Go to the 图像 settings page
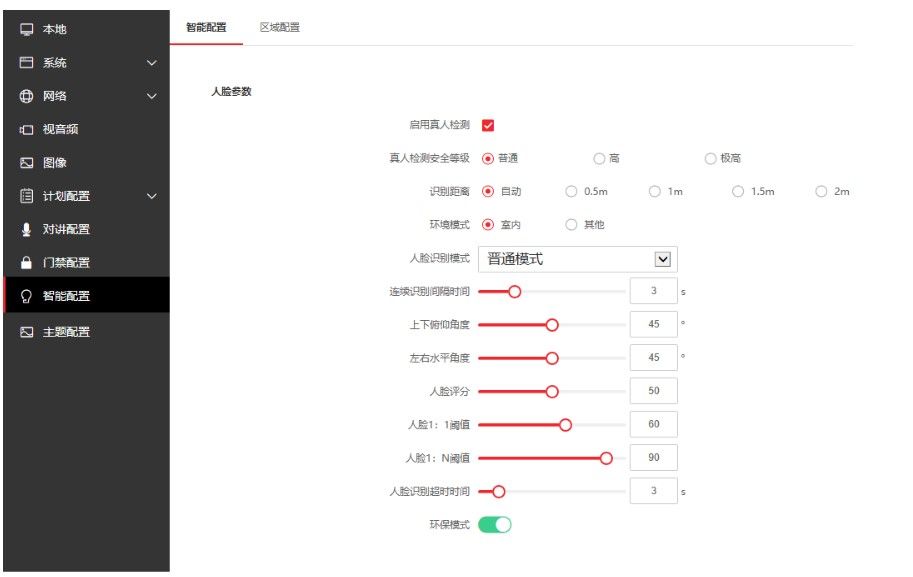The height and width of the screenshot is (577, 913). tap(86, 162)
